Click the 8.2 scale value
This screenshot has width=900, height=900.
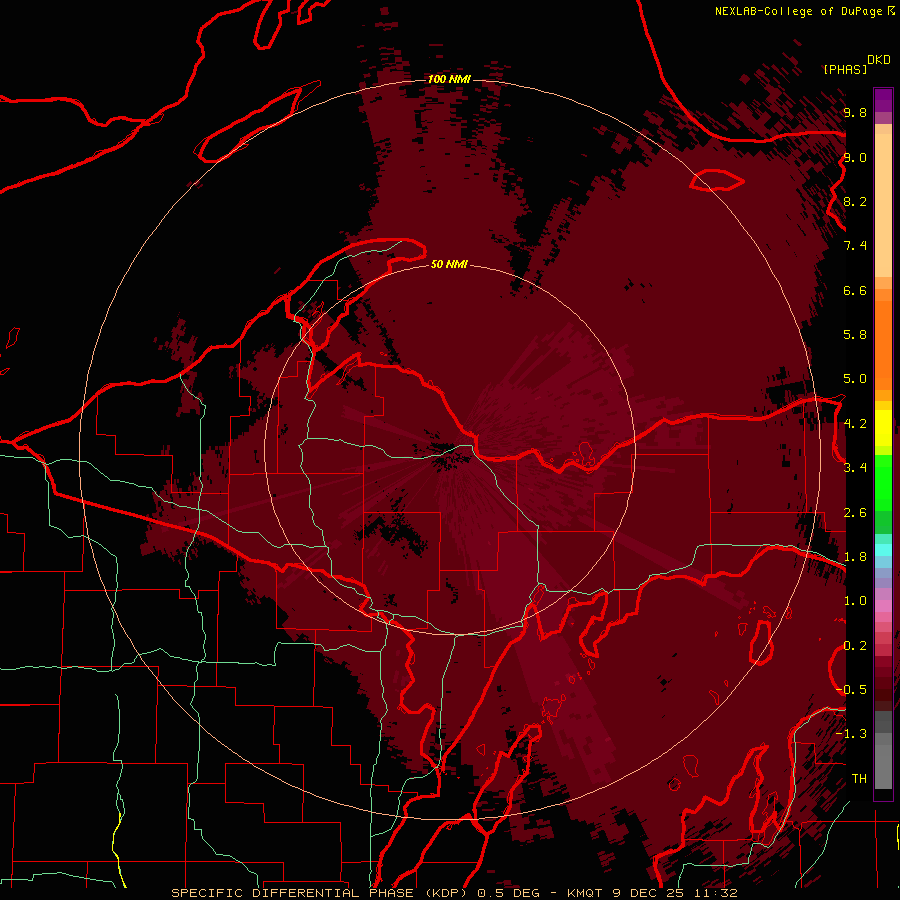point(855,201)
